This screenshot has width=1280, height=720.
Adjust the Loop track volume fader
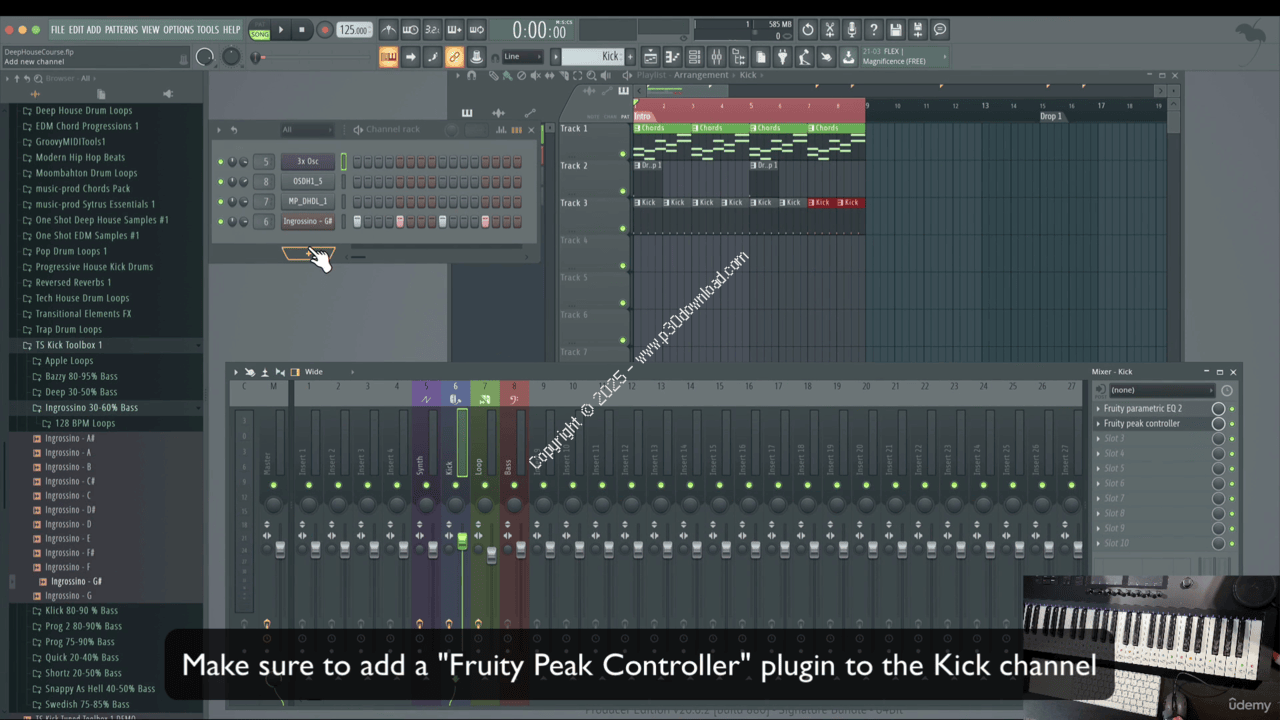pyautogui.click(x=491, y=554)
